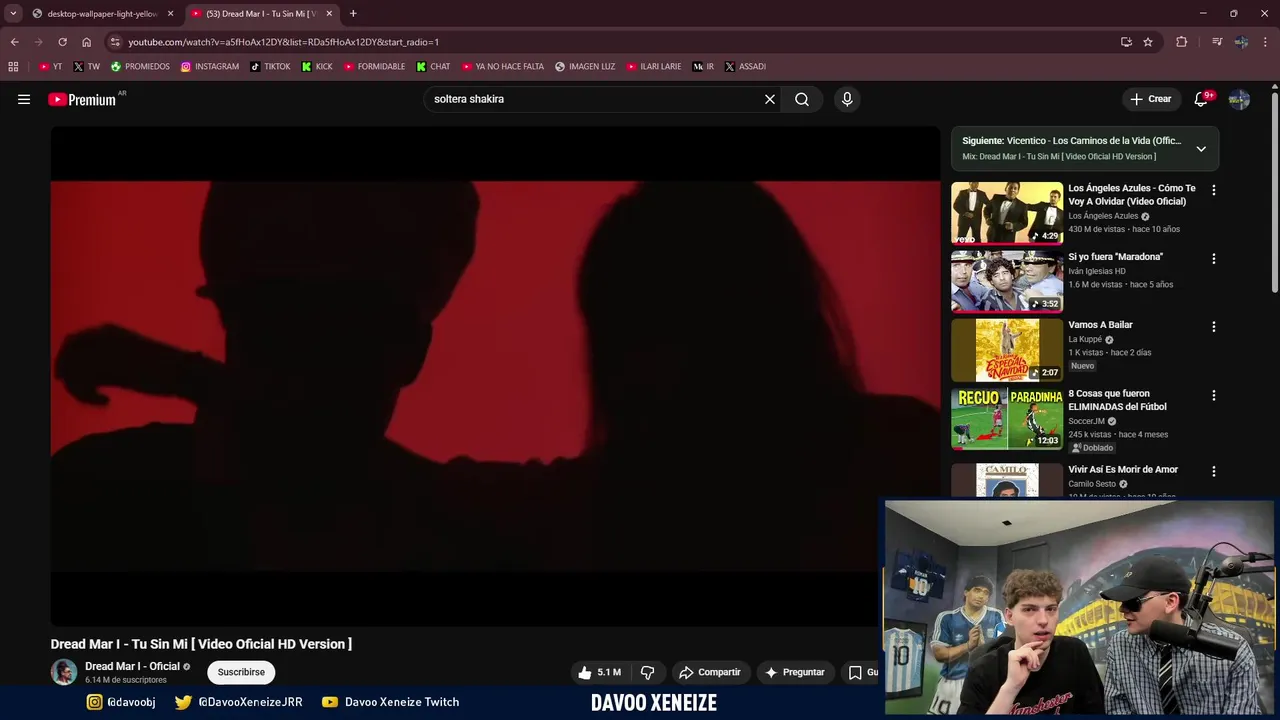Open the La Kuppé channel link
Image resolution: width=1280 pixels, height=720 pixels.
(1085, 339)
